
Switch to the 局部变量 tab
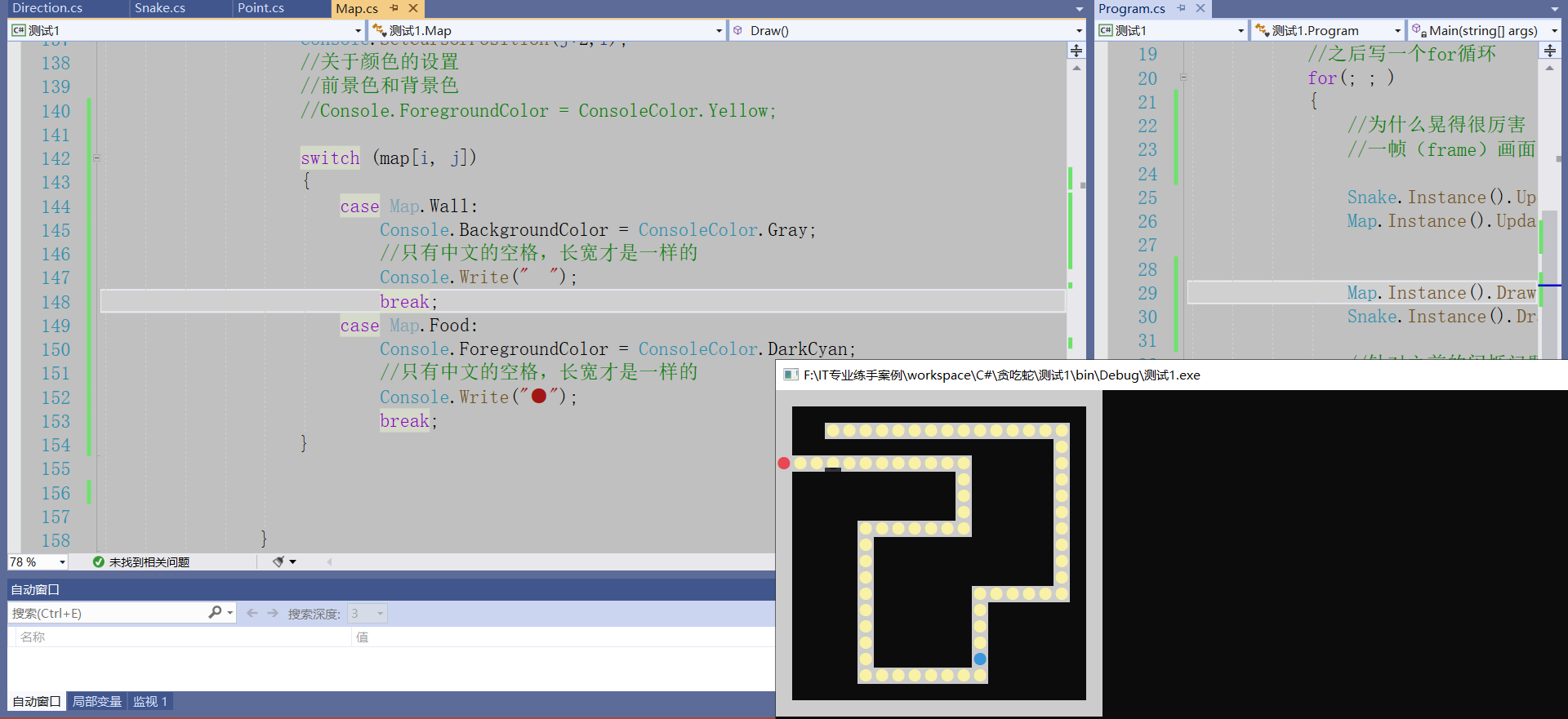97,702
